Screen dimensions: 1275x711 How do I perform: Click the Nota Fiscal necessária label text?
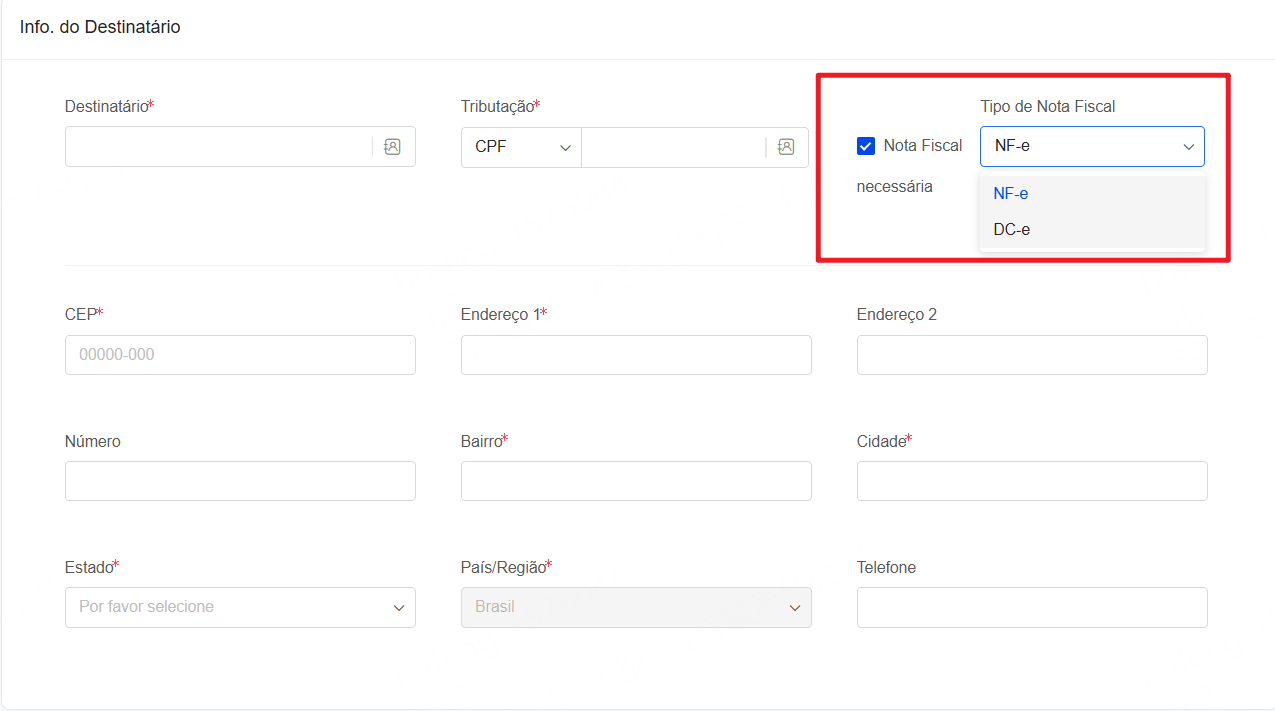(x=910, y=166)
